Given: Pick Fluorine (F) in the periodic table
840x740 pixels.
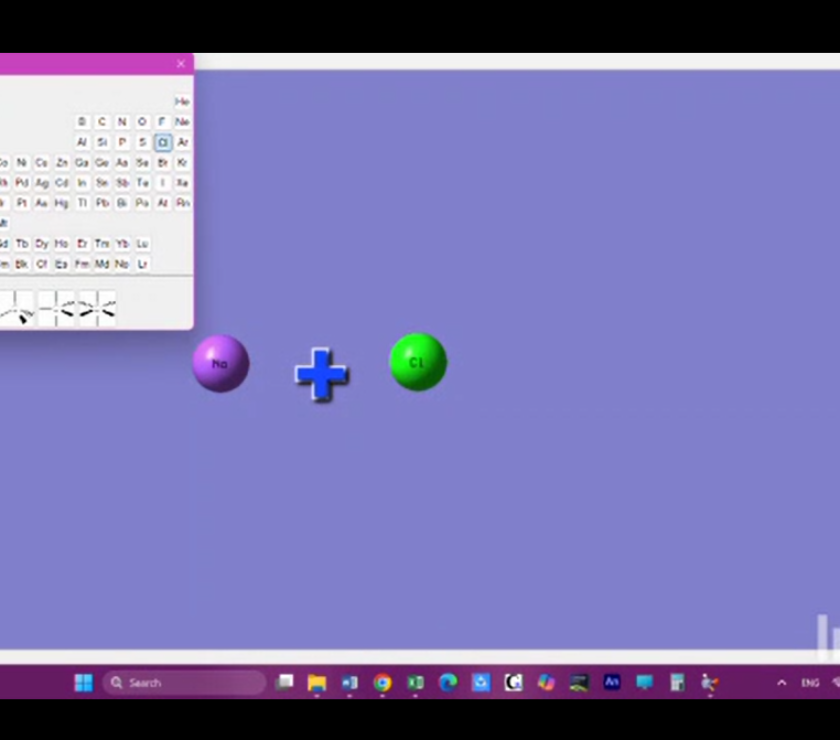Looking at the screenshot, I should point(162,122).
